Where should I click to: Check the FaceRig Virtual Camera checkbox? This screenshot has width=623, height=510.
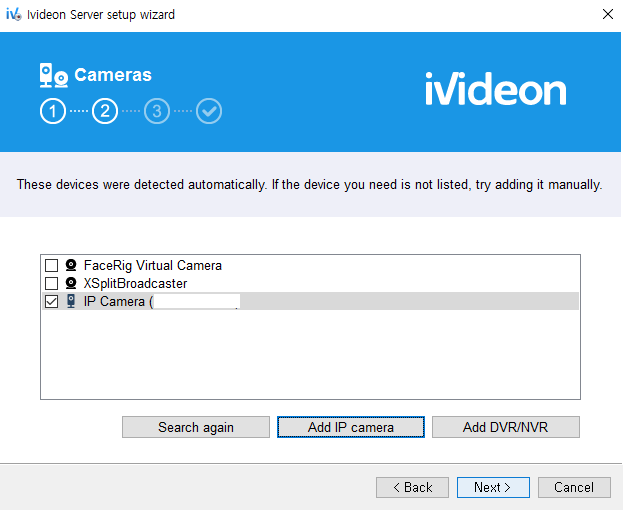click(x=51, y=265)
